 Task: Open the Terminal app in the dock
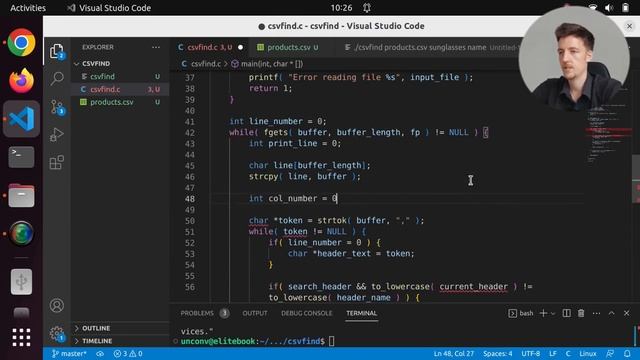21,157
